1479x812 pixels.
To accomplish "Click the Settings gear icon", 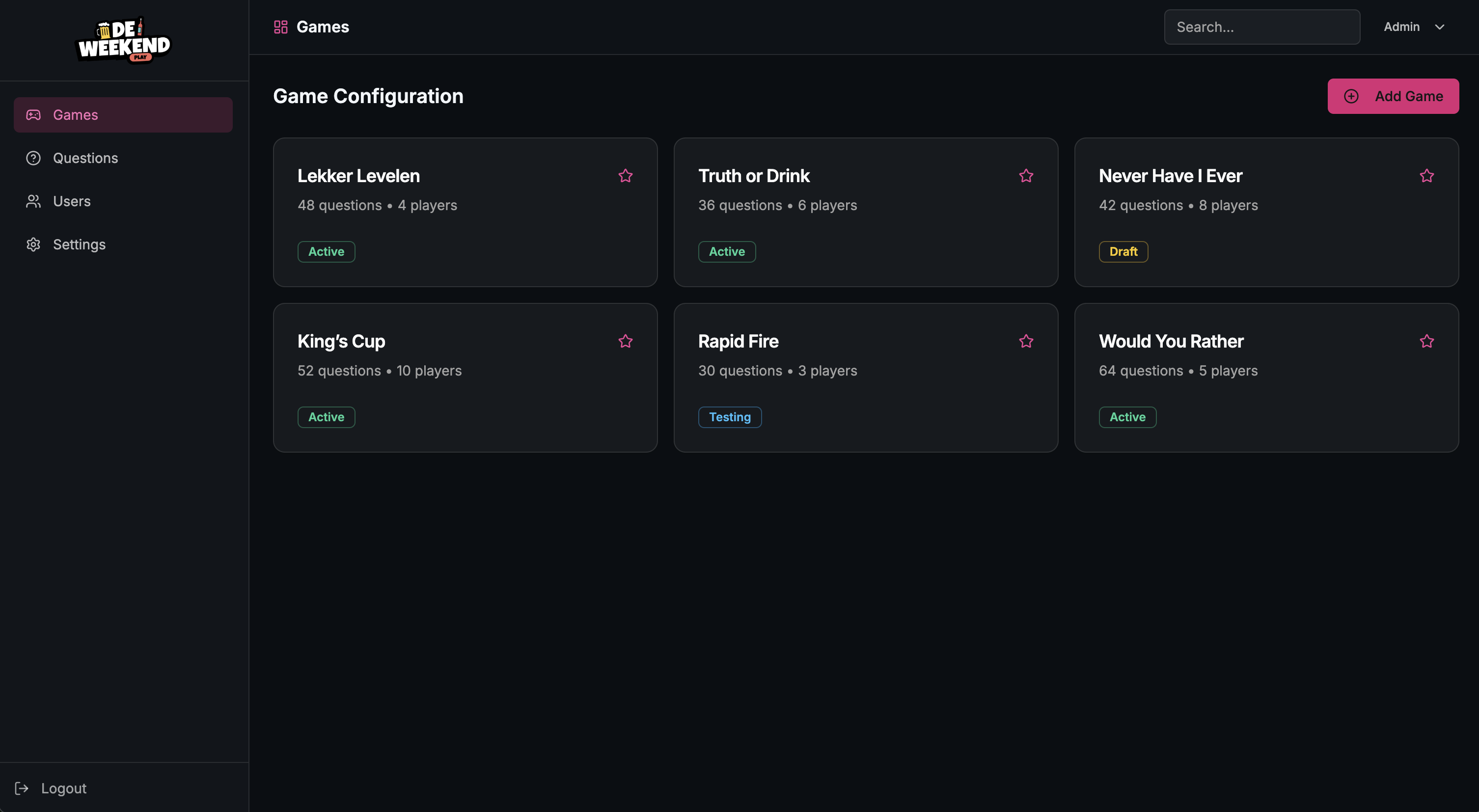I will (x=33, y=244).
